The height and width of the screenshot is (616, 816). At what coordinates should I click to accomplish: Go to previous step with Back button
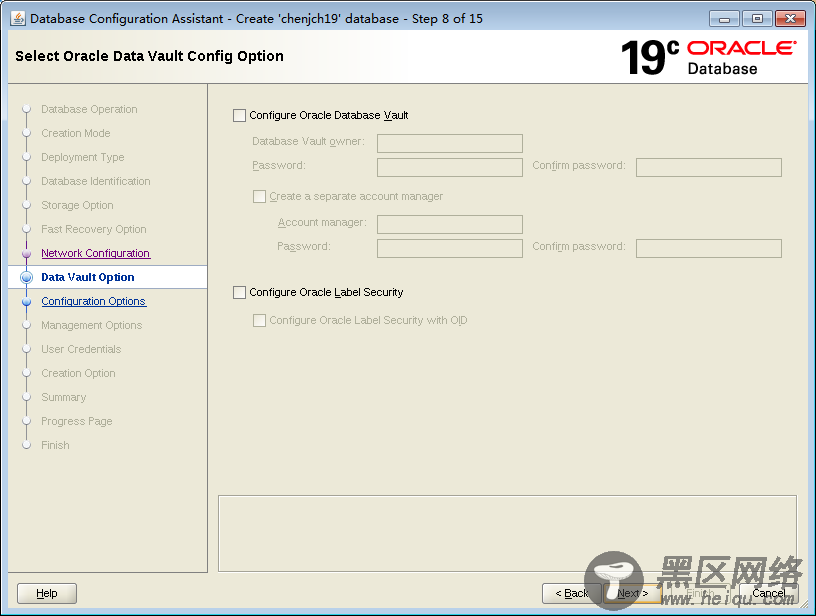(x=571, y=593)
